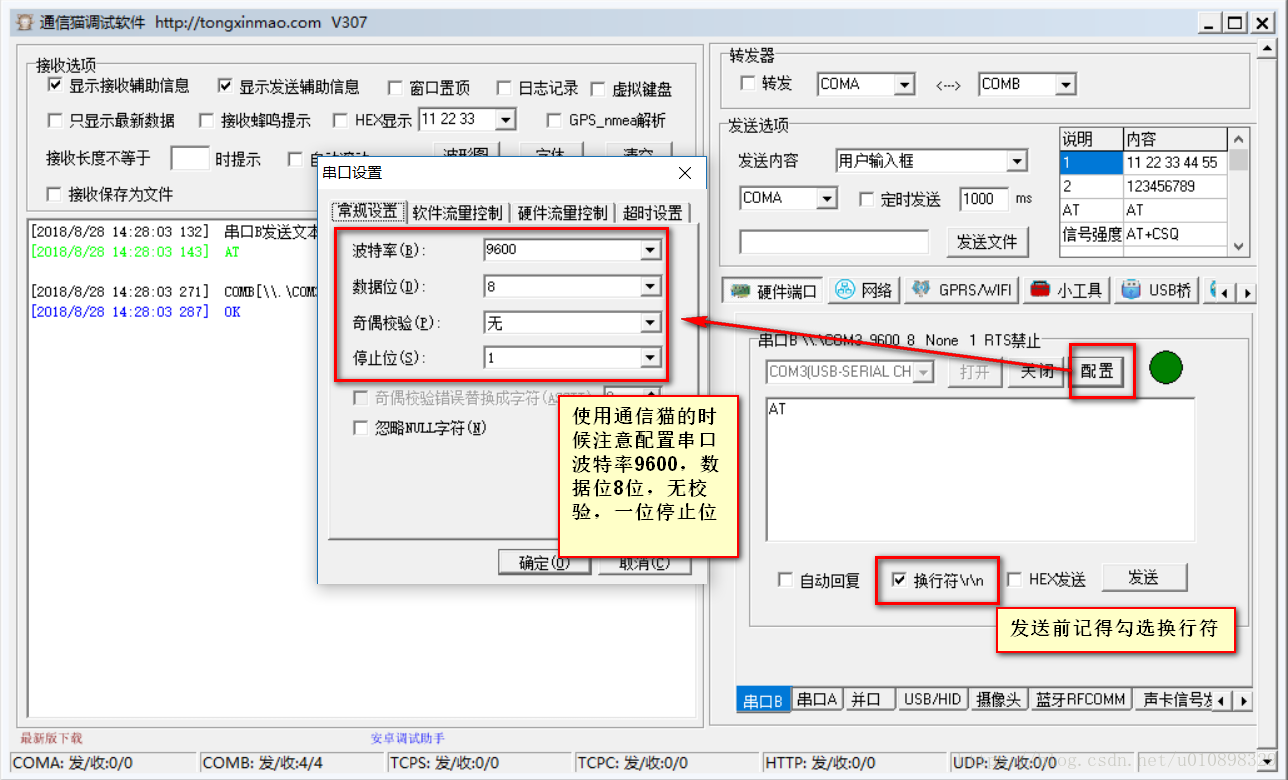Open the 安卓调试助手 link
Screen dimensions: 1288x780
click(x=407, y=738)
